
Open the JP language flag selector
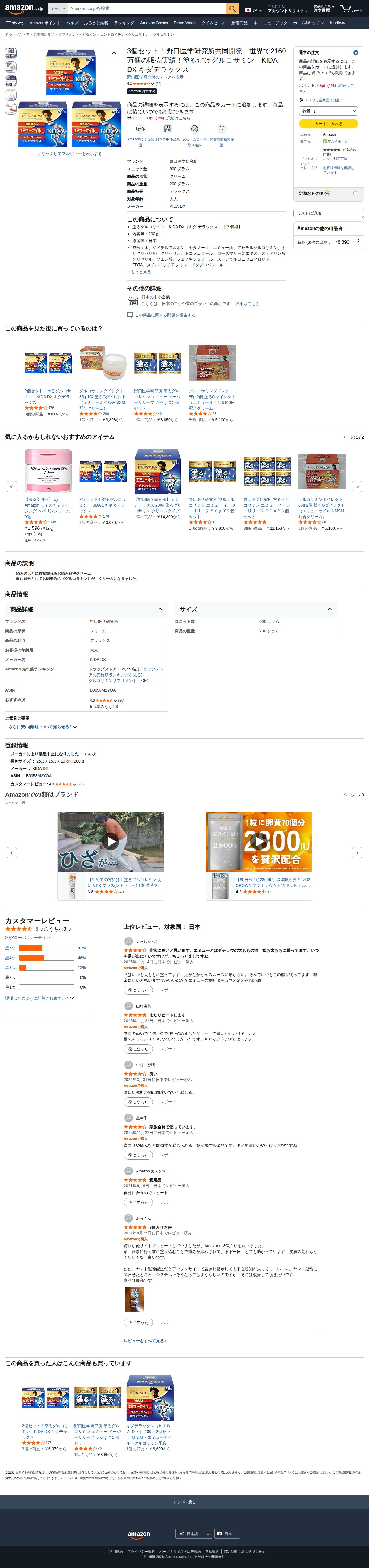[253, 10]
